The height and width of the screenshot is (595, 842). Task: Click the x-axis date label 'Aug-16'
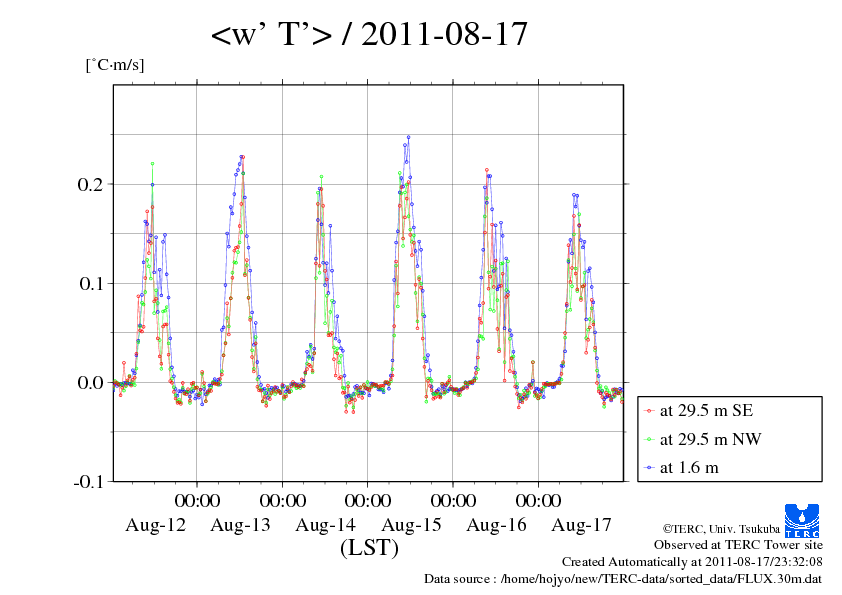coord(496,525)
